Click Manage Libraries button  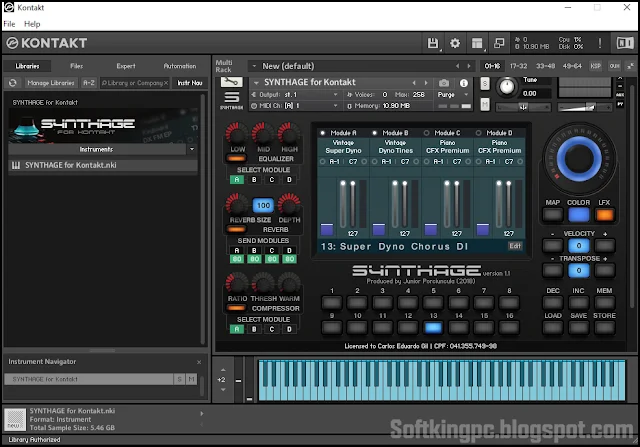(51, 83)
